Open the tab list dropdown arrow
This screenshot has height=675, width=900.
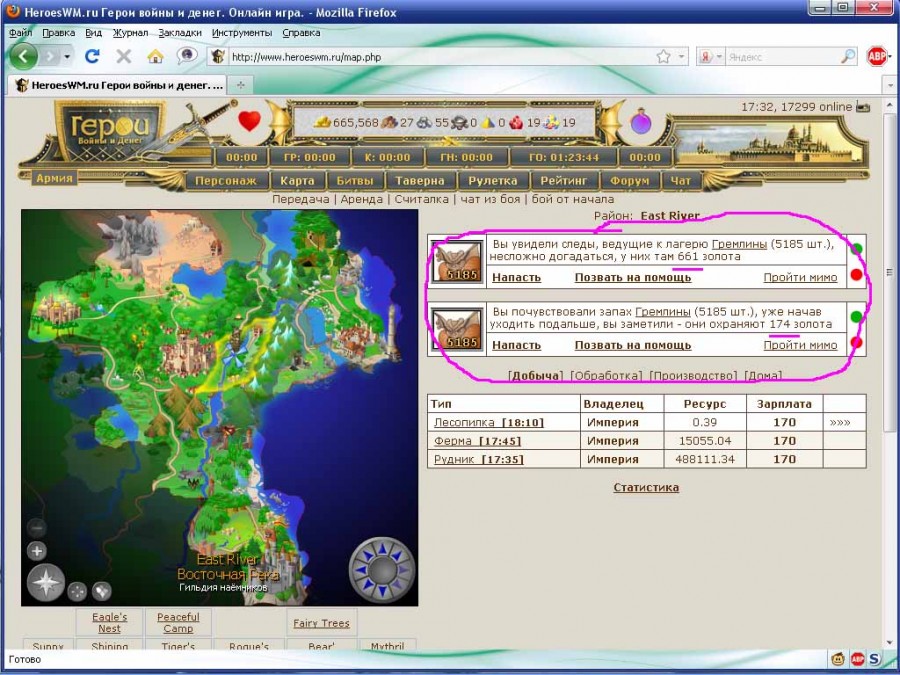point(890,85)
